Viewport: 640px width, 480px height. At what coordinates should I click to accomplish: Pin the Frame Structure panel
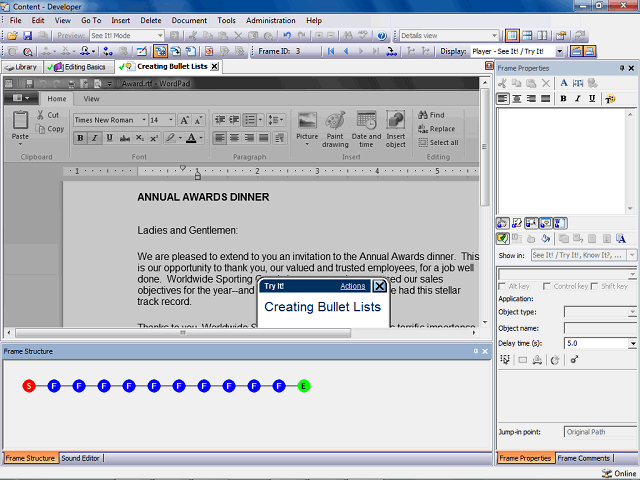(x=476, y=351)
